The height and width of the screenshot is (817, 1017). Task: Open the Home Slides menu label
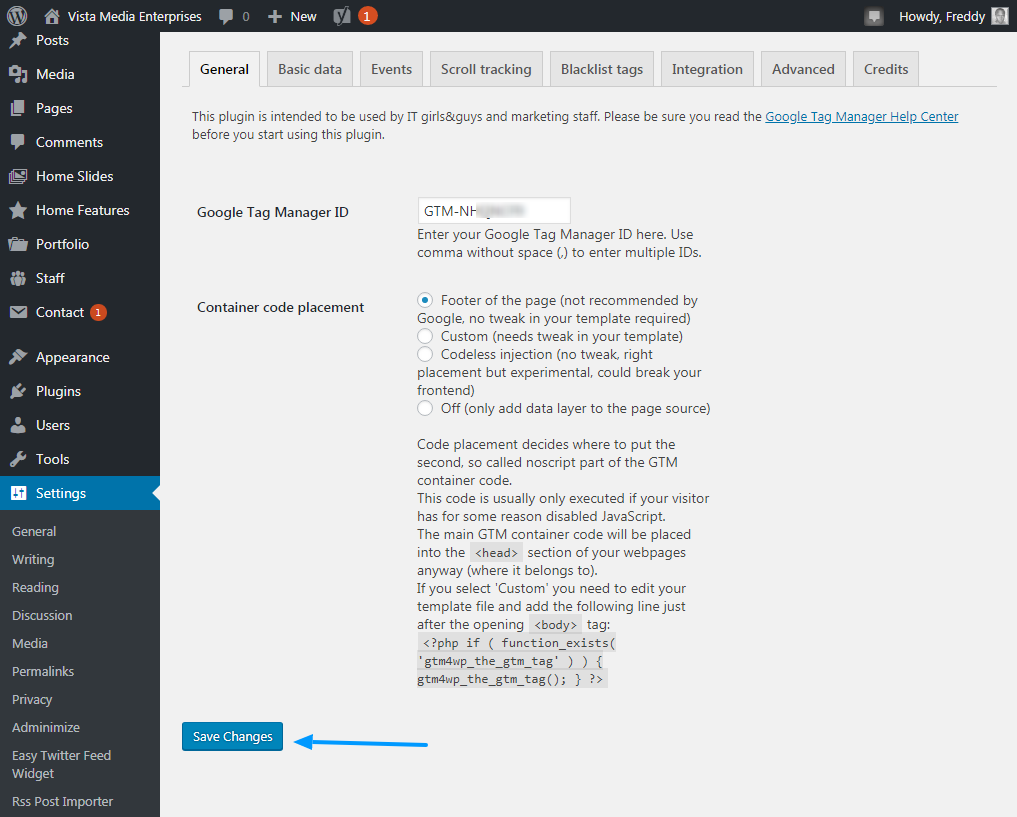75,176
